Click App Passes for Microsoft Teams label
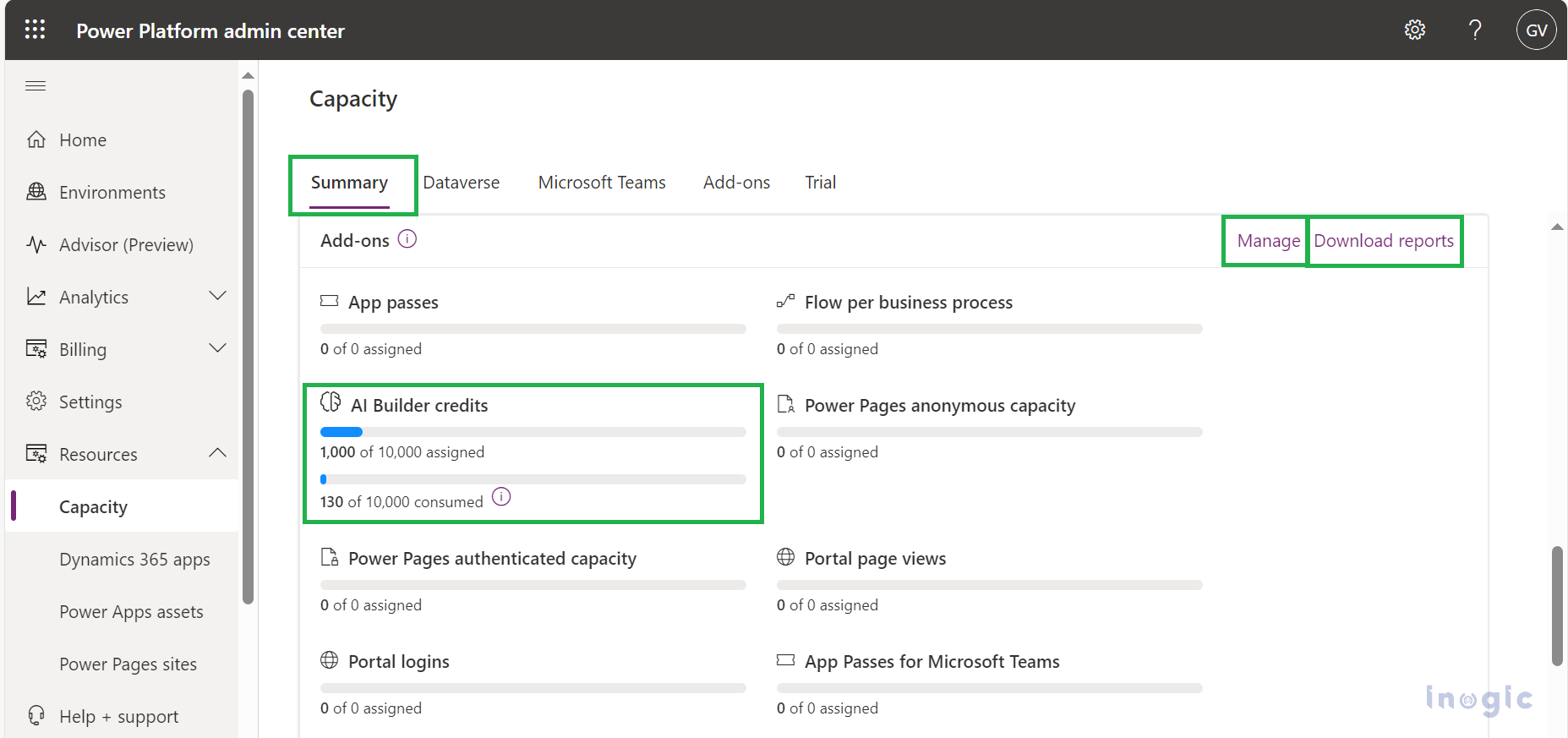 point(932,662)
